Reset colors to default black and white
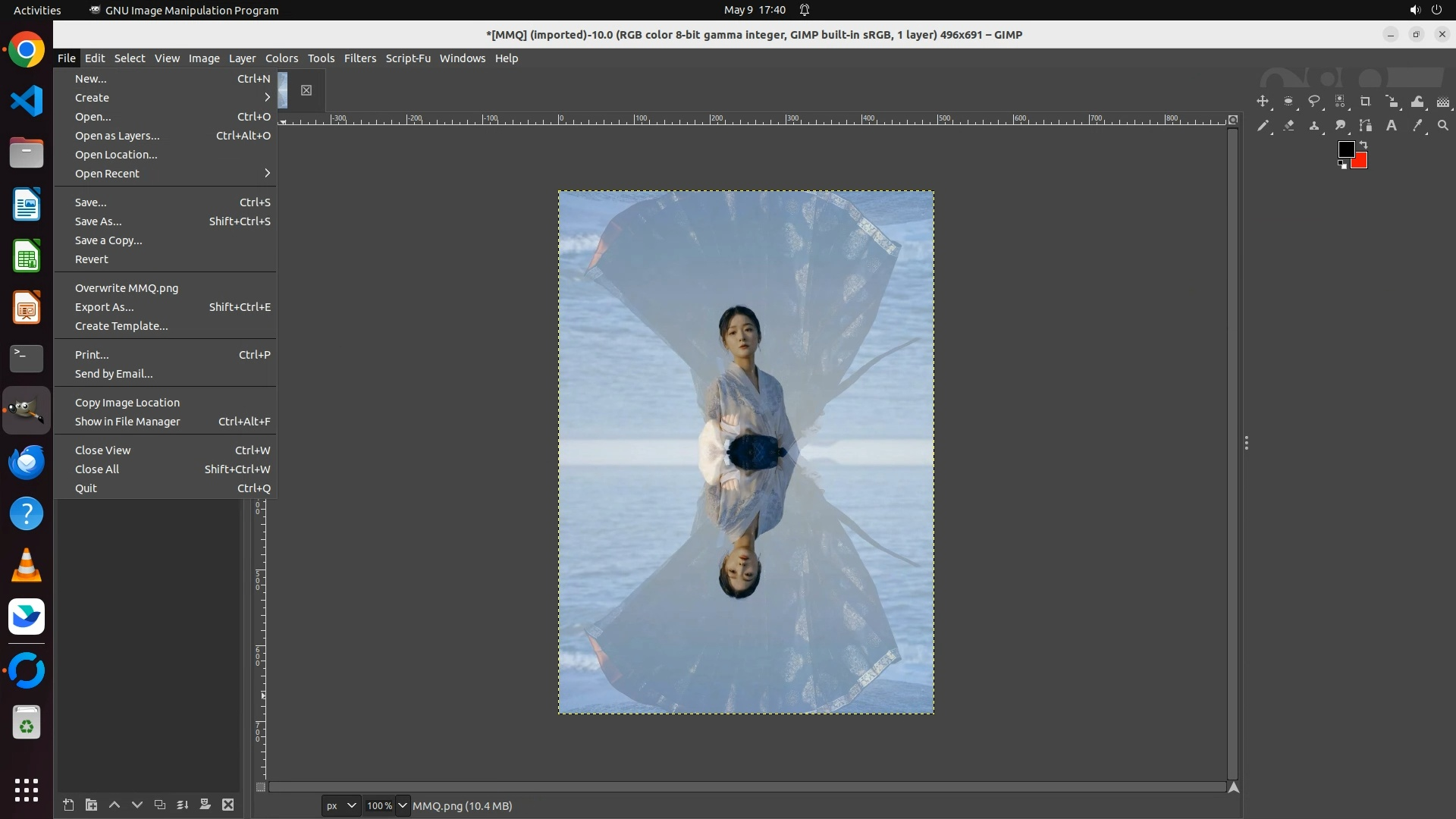Viewport: 1456px width, 819px height. coord(1342,165)
